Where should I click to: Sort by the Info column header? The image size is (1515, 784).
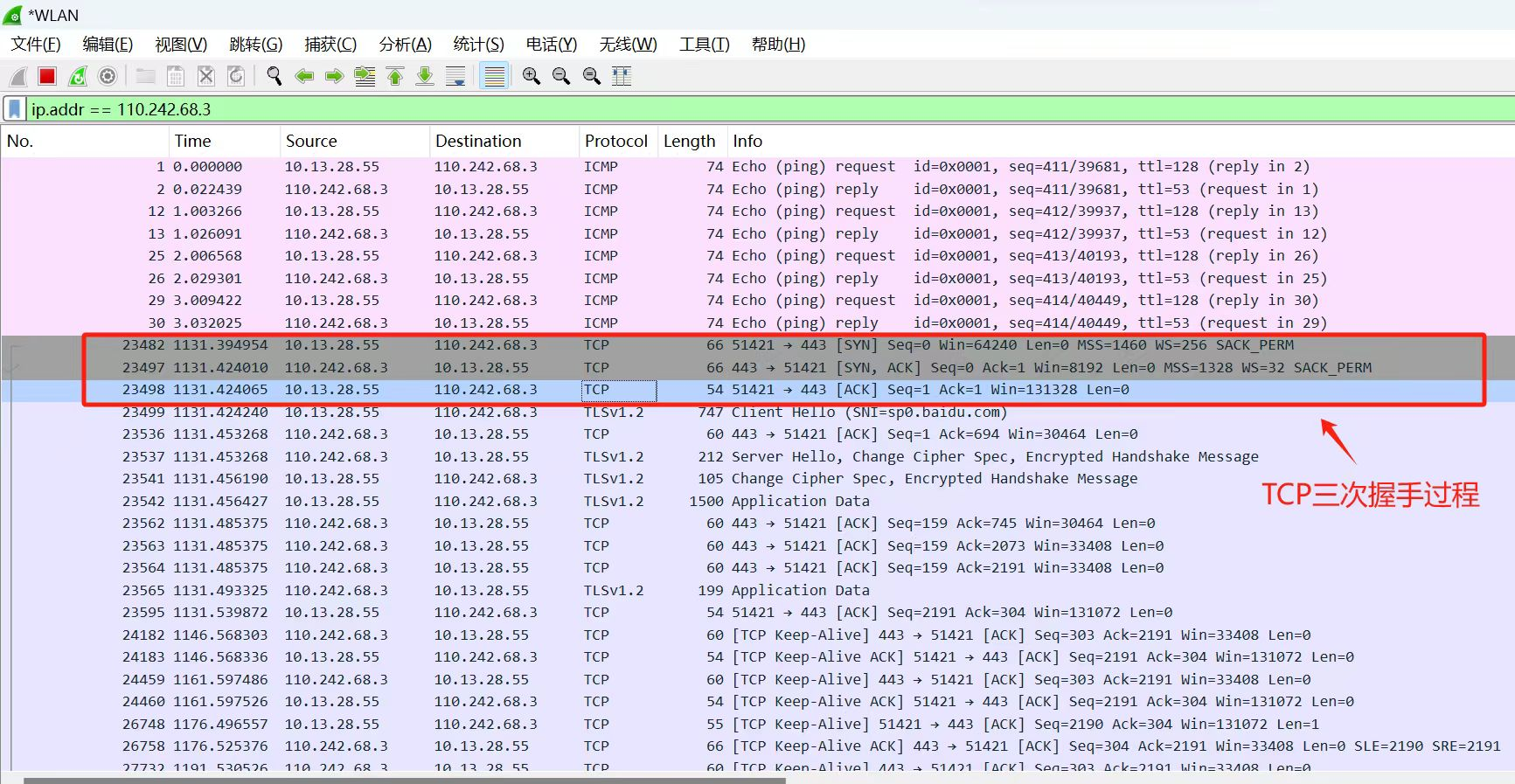click(1121, 142)
